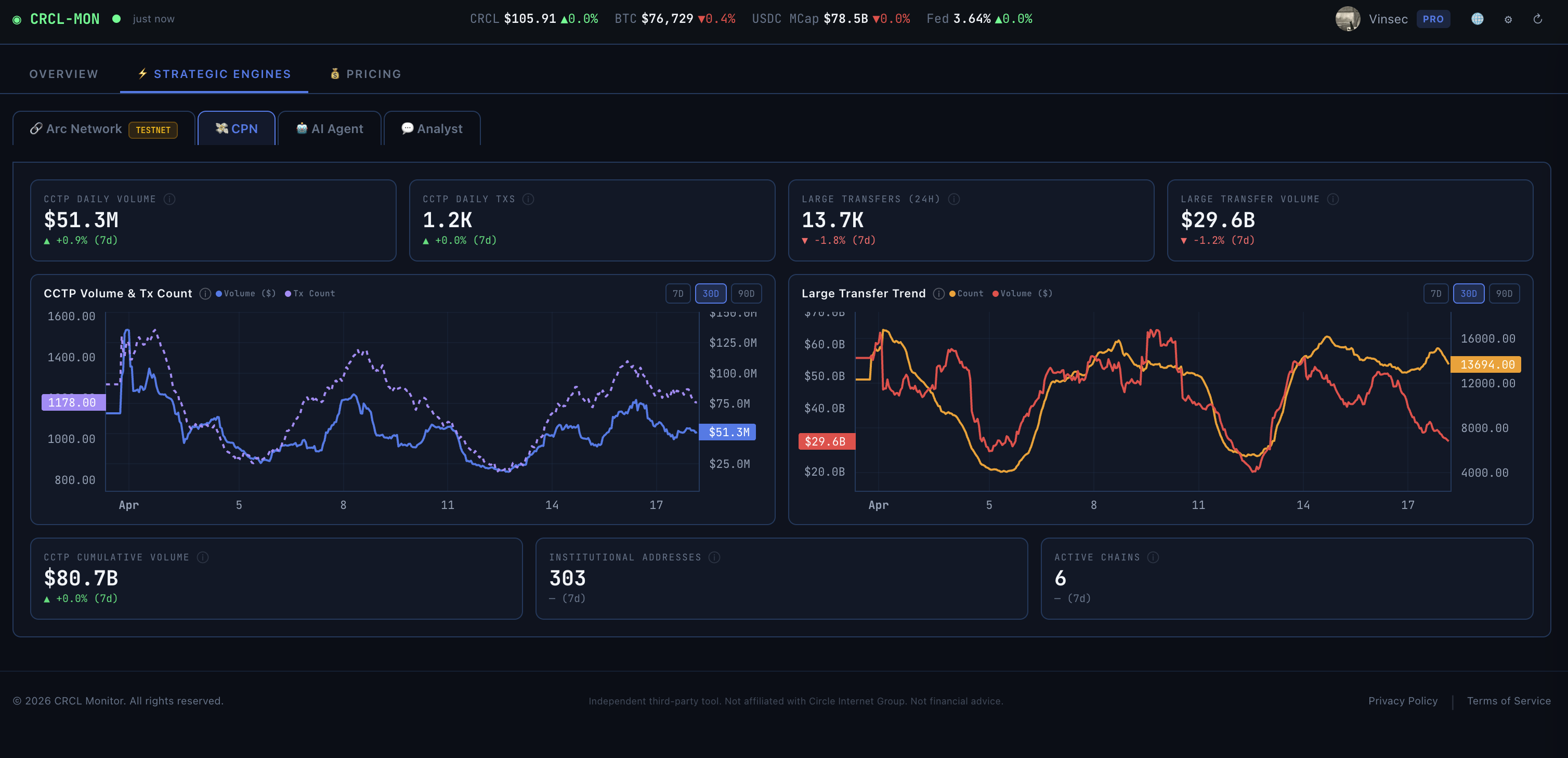The image size is (1568, 758).
Task: Switch to AI Agent sub-tab
Action: point(329,128)
